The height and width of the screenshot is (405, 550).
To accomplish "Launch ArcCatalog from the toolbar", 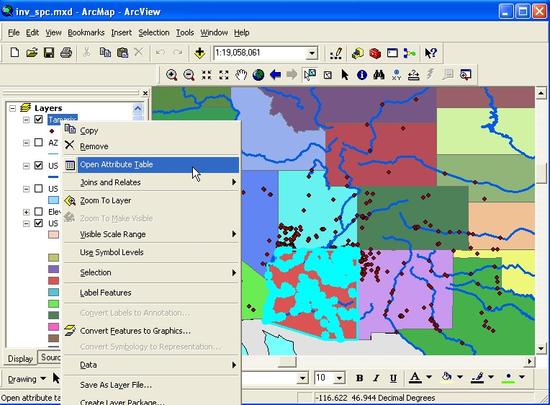I will click(357, 53).
